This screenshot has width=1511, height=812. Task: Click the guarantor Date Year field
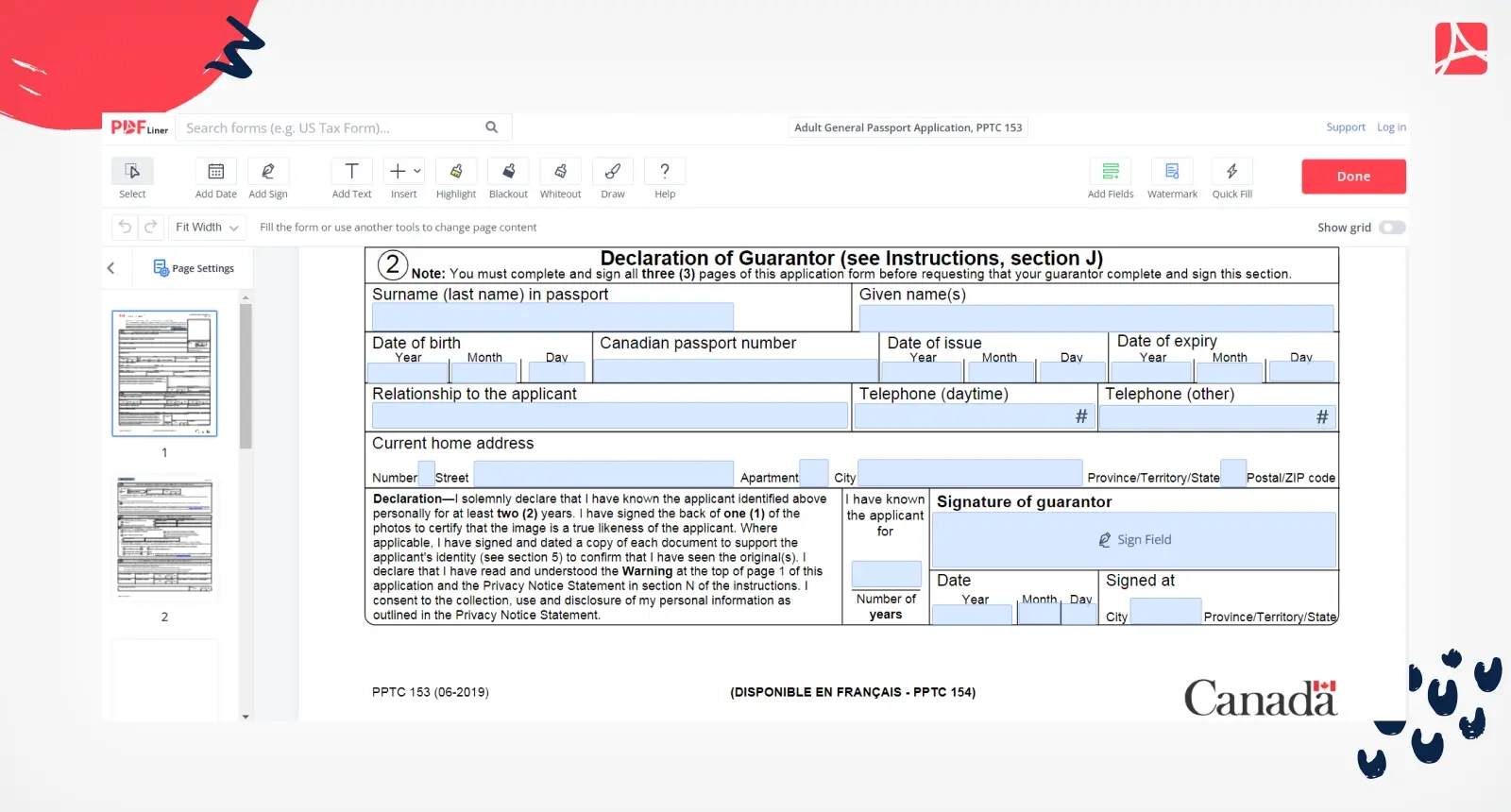[972, 615]
